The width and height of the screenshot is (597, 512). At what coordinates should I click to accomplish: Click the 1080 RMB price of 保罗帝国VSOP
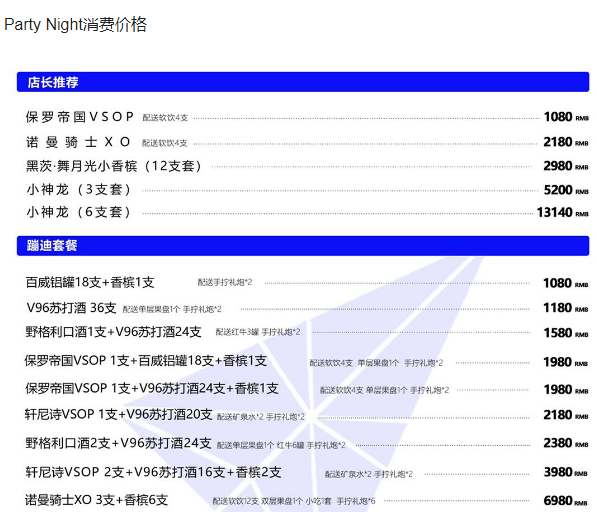pos(566,116)
